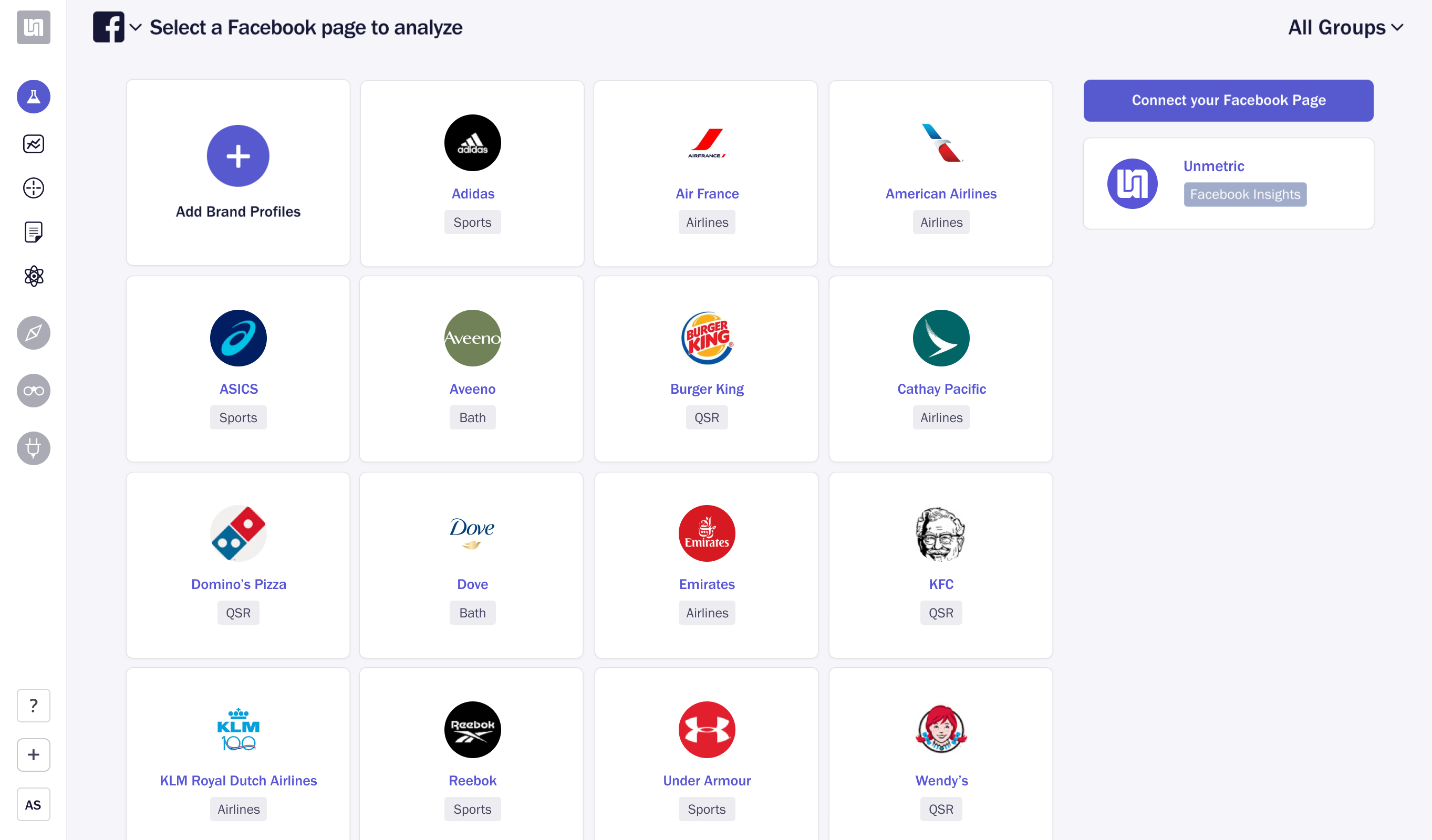Click the Sports tag under Adidas

pos(472,222)
